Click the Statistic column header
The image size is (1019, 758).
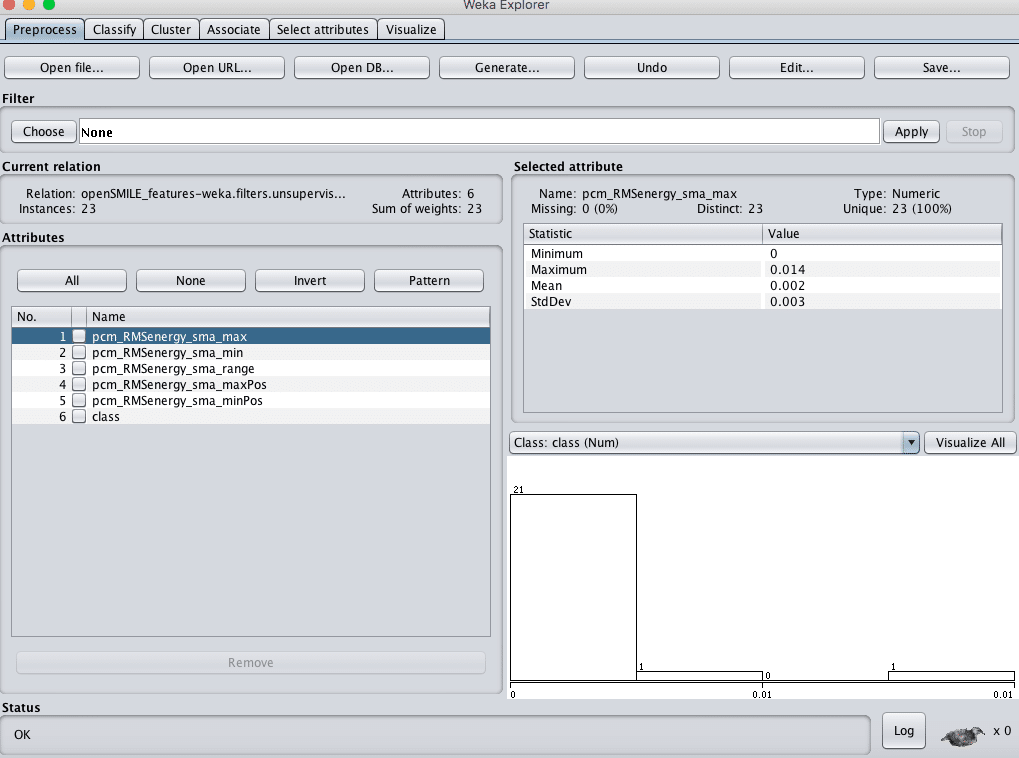[643, 233]
